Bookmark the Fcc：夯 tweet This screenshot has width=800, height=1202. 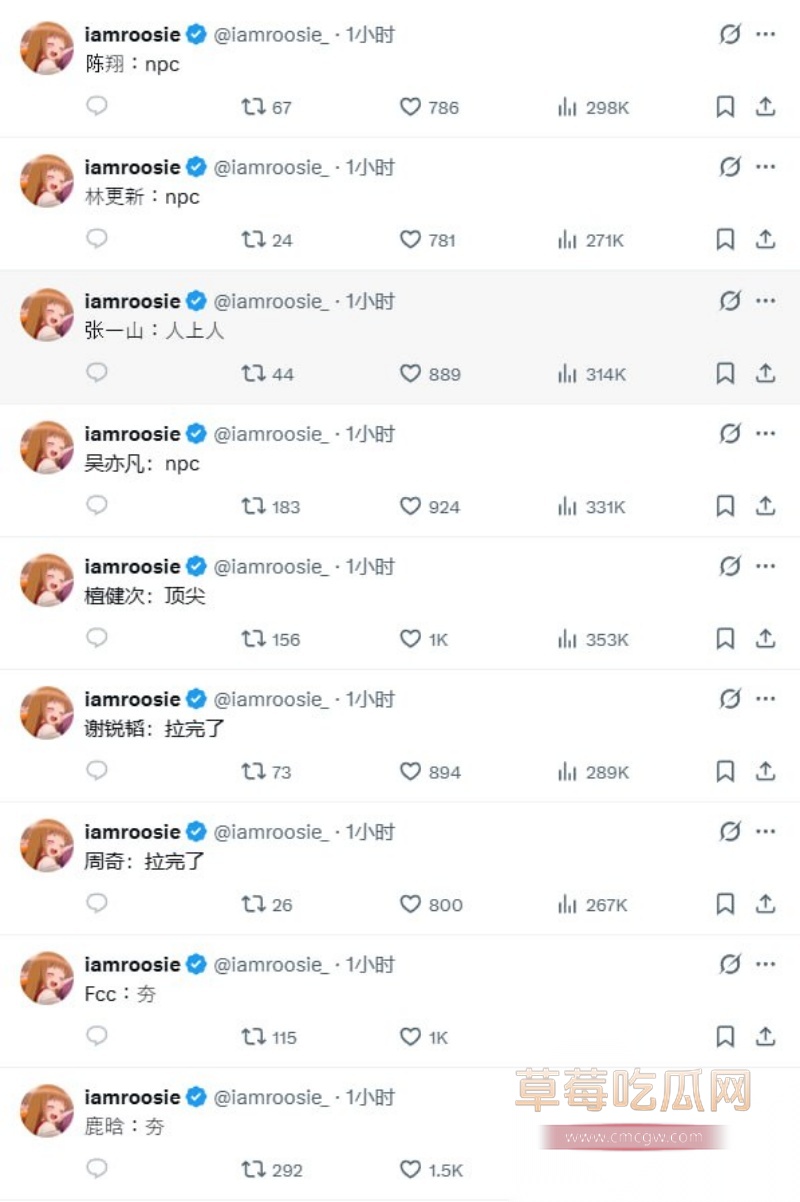(725, 1037)
